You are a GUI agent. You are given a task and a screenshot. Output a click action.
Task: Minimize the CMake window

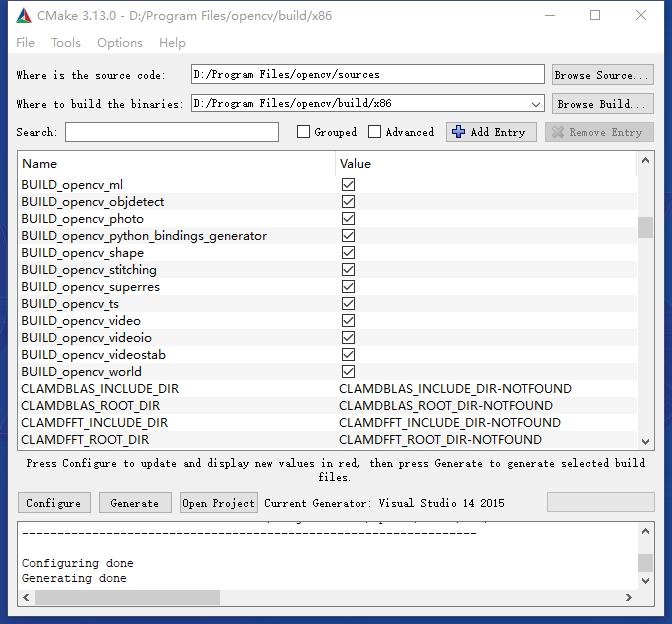[550, 15]
